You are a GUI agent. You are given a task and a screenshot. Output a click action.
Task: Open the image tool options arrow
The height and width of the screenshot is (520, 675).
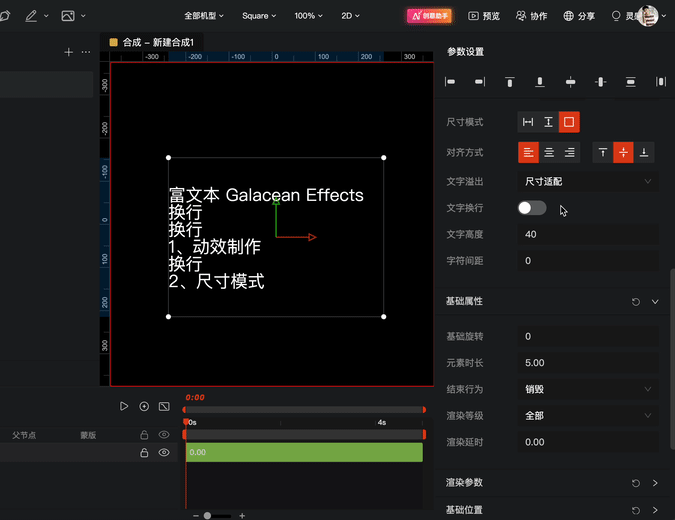point(83,16)
